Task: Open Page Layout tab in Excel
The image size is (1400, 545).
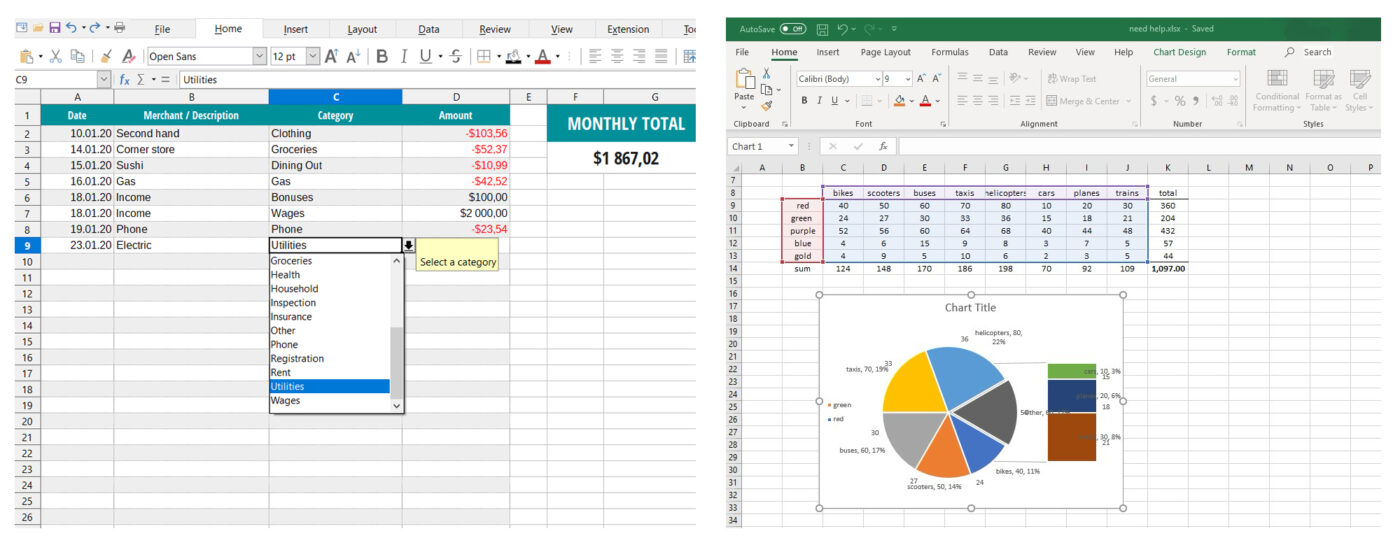Action: pos(885,52)
